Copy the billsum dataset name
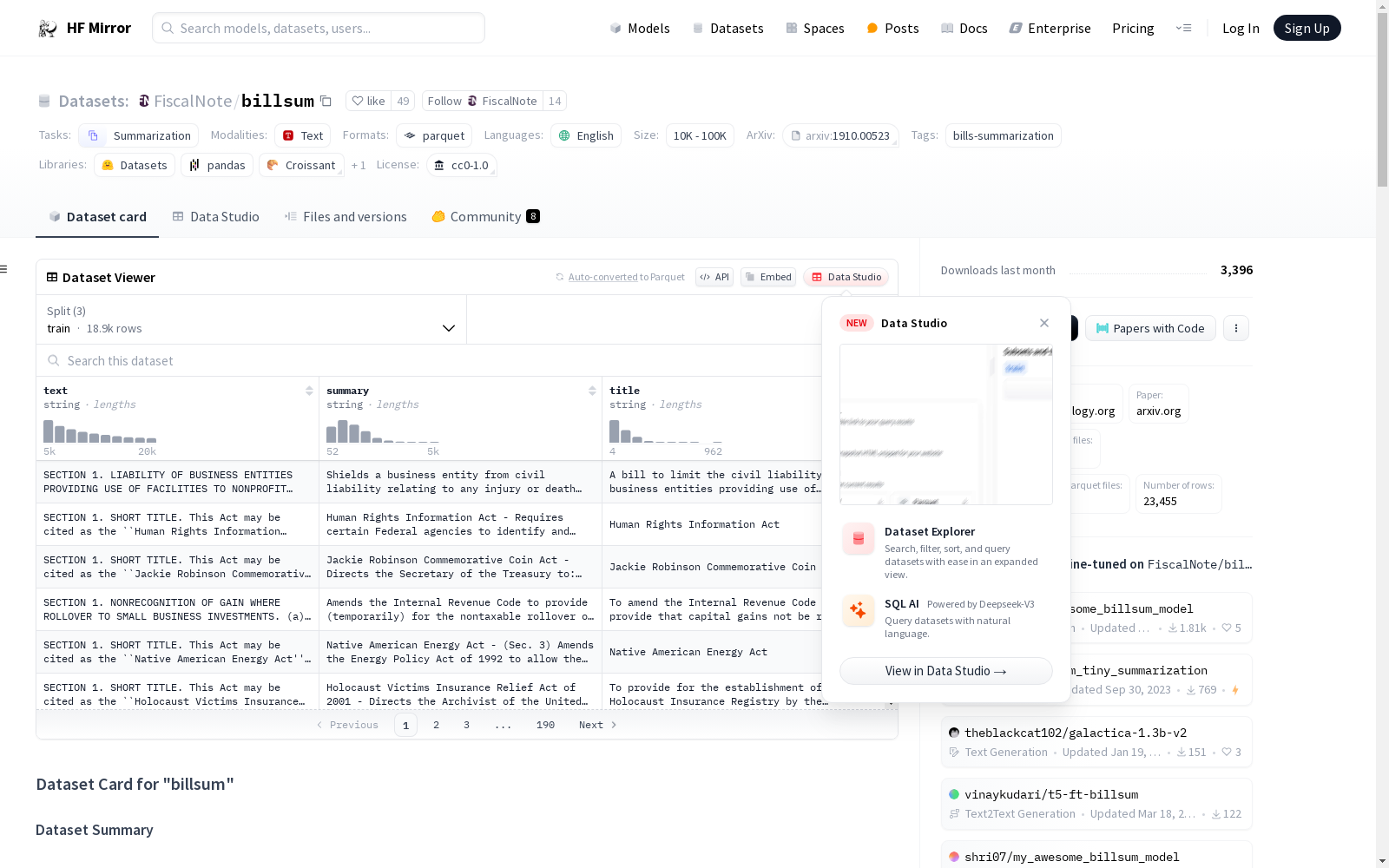 click(x=326, y=101)
